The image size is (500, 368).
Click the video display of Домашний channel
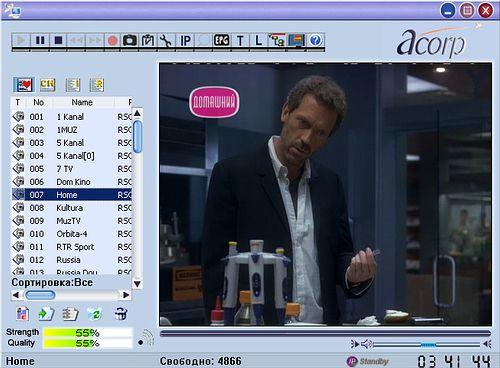pos(325,194)
